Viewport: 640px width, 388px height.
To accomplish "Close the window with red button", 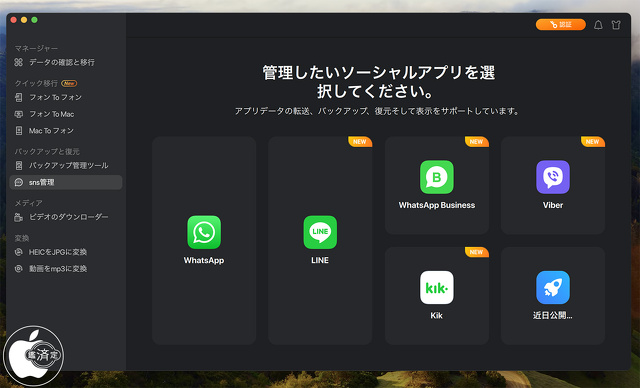I will [x=13, y=20].
